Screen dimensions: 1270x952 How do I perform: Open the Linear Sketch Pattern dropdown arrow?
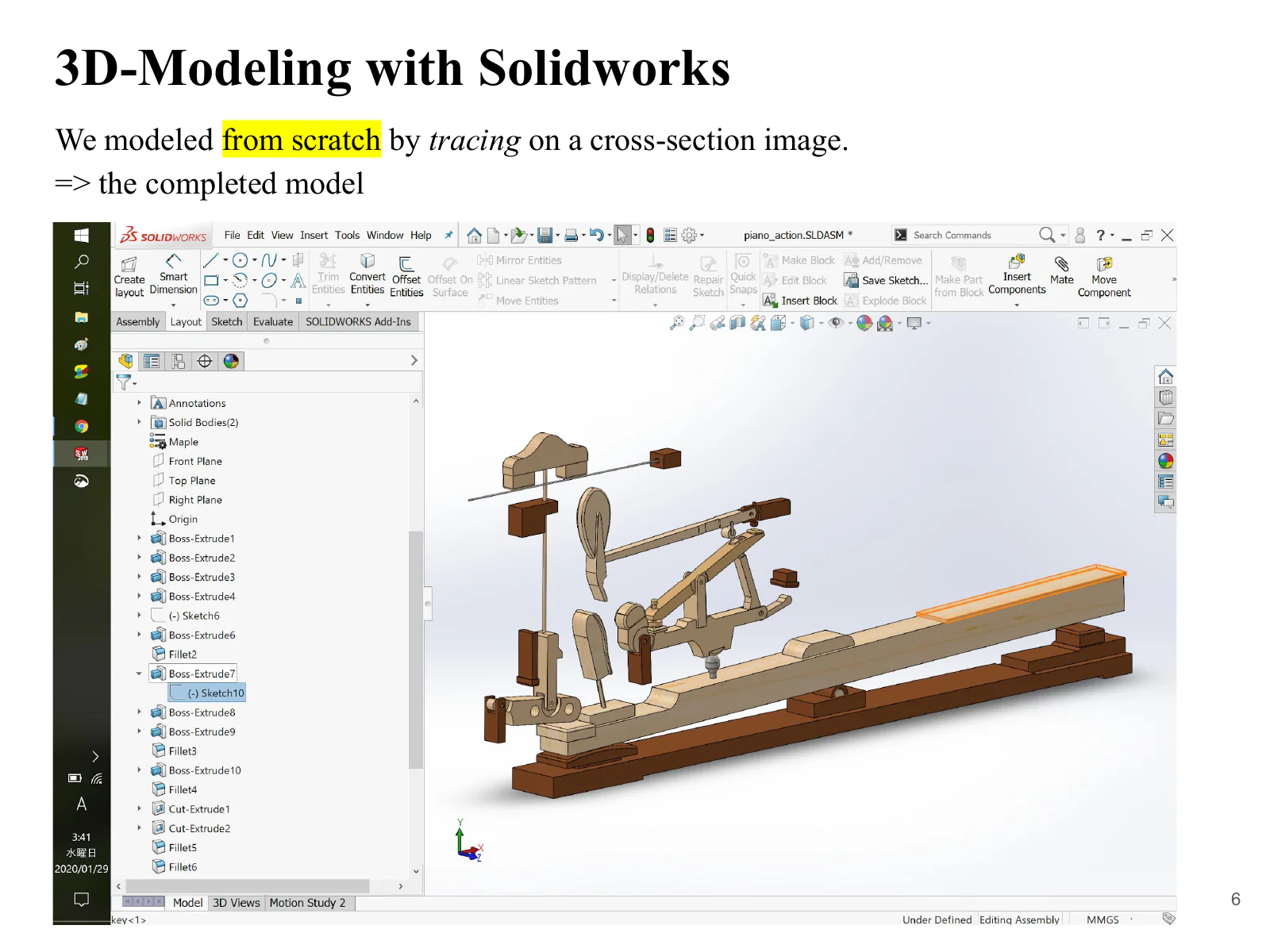(614, 280)
